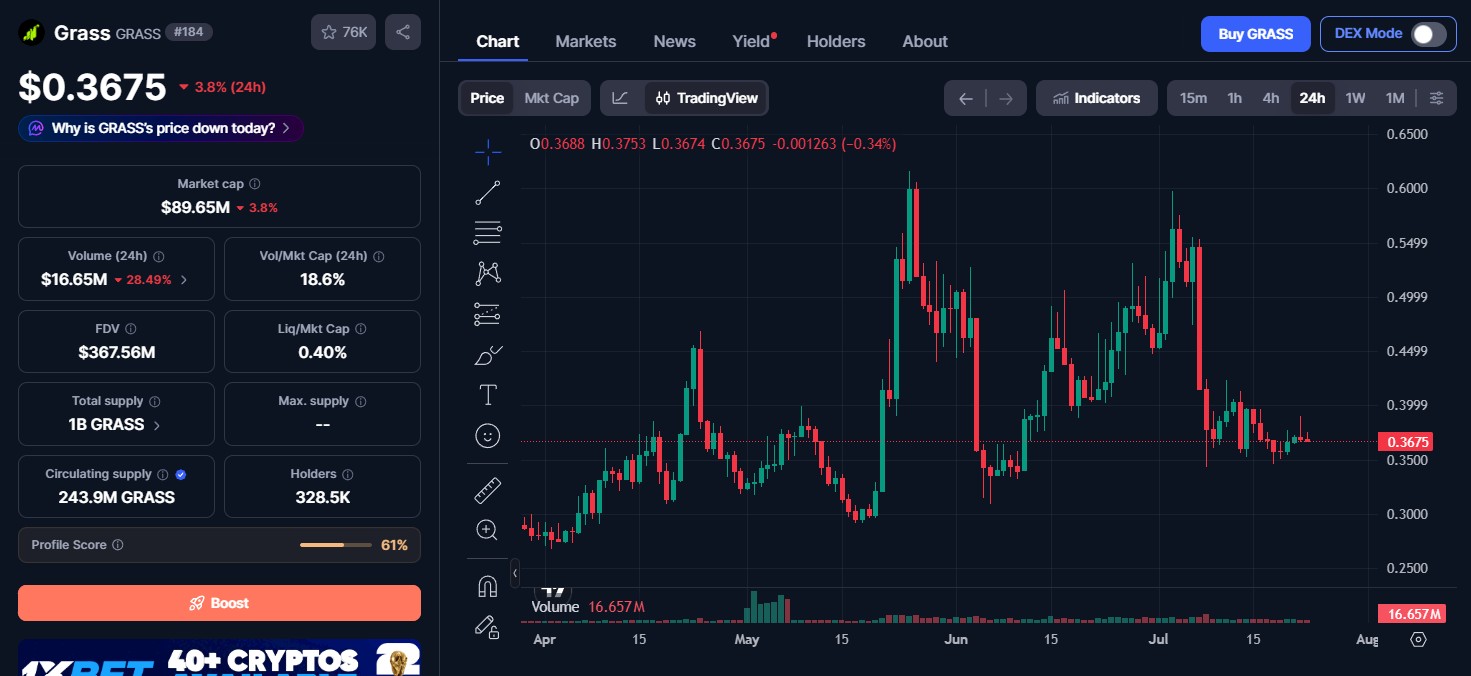Open the emoji icons tool
Viewport: 1471px width, 676px height.
488,436
